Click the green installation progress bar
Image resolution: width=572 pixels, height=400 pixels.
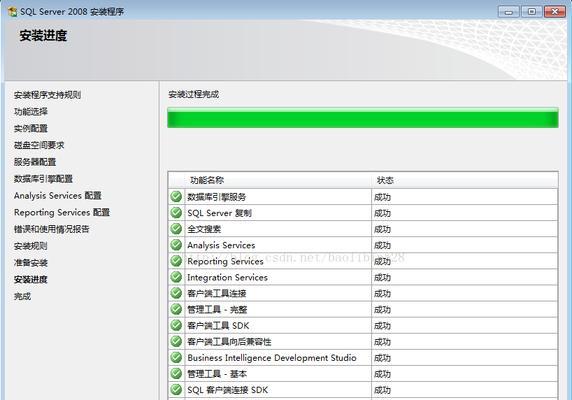tap(363, 118)
